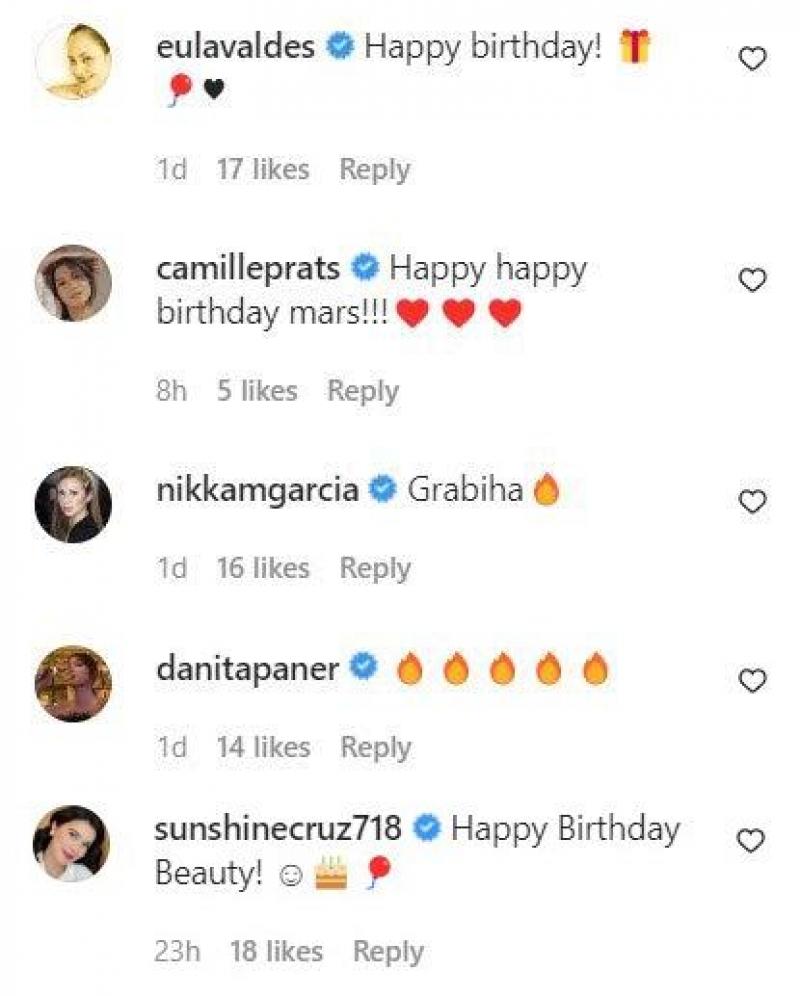Open camilleprats's profile avatar
800x996 pixels.
73,283
